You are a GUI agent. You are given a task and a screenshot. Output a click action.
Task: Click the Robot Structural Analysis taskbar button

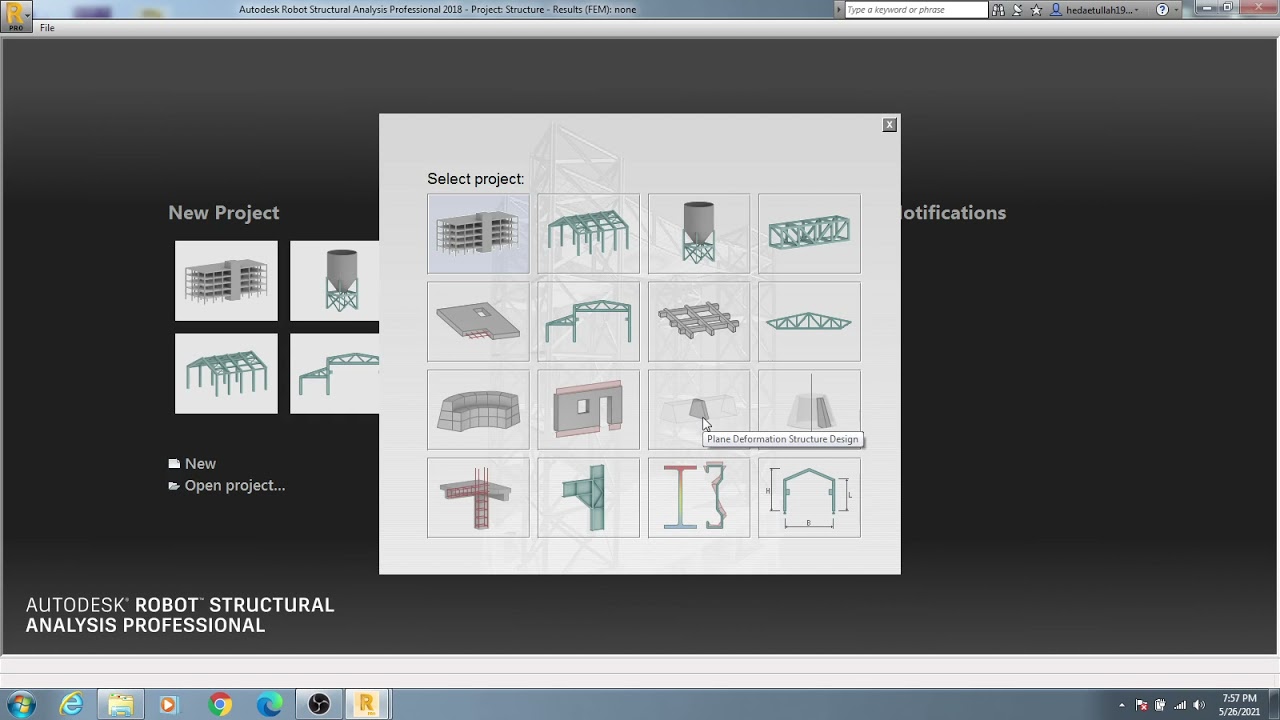tap(367, 704)
